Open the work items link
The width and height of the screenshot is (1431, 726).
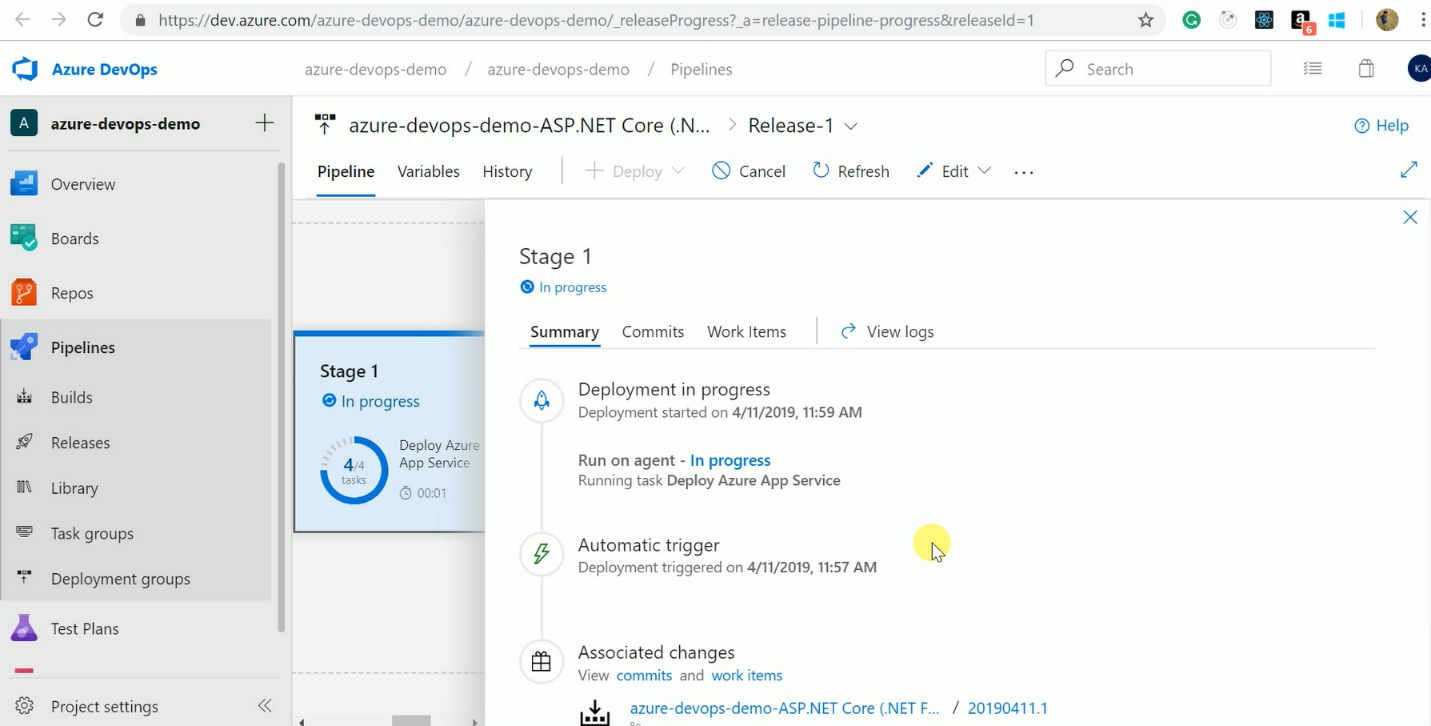(x=746, y=675)
